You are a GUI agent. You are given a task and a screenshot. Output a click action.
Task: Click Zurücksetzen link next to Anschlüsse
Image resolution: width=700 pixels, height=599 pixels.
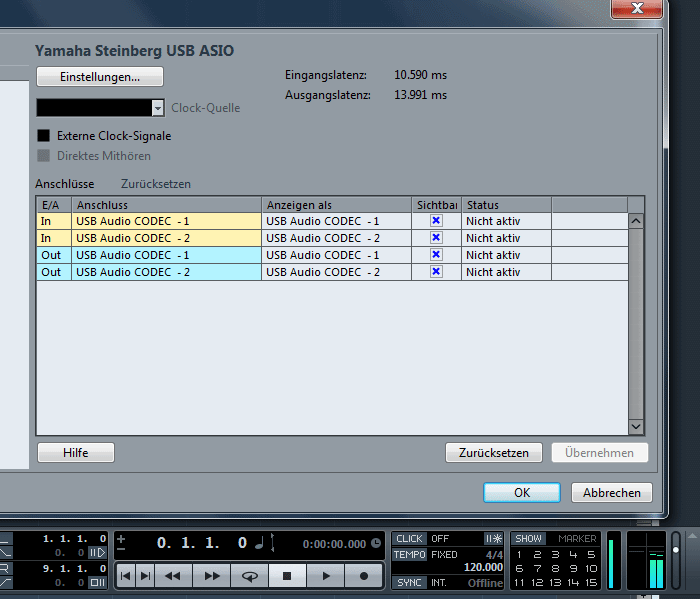click(x=156, y=184)
